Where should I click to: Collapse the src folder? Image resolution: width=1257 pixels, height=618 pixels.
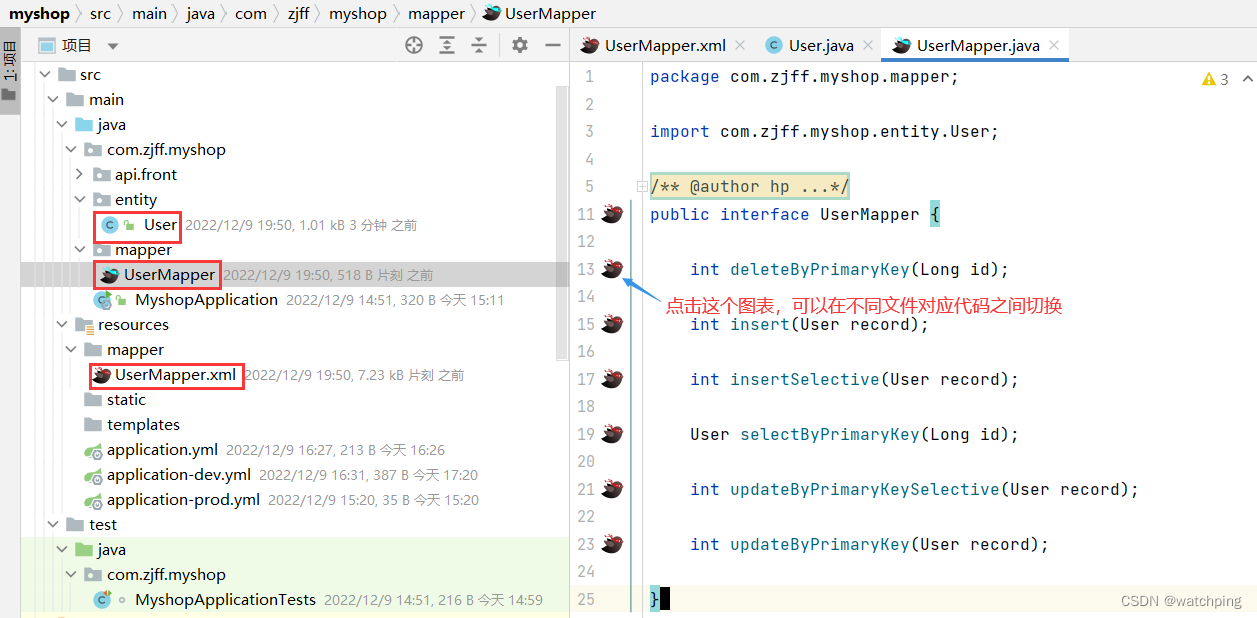point(44,75)
